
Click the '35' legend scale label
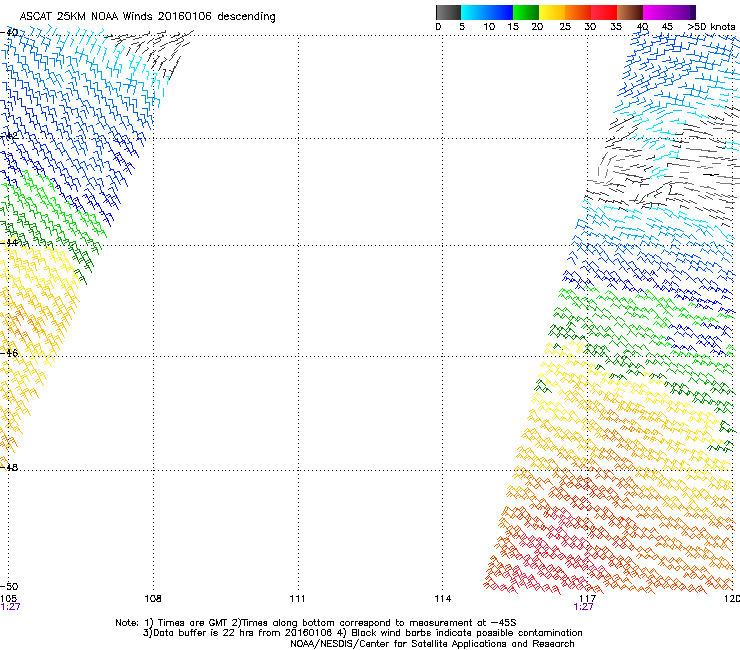616,26
